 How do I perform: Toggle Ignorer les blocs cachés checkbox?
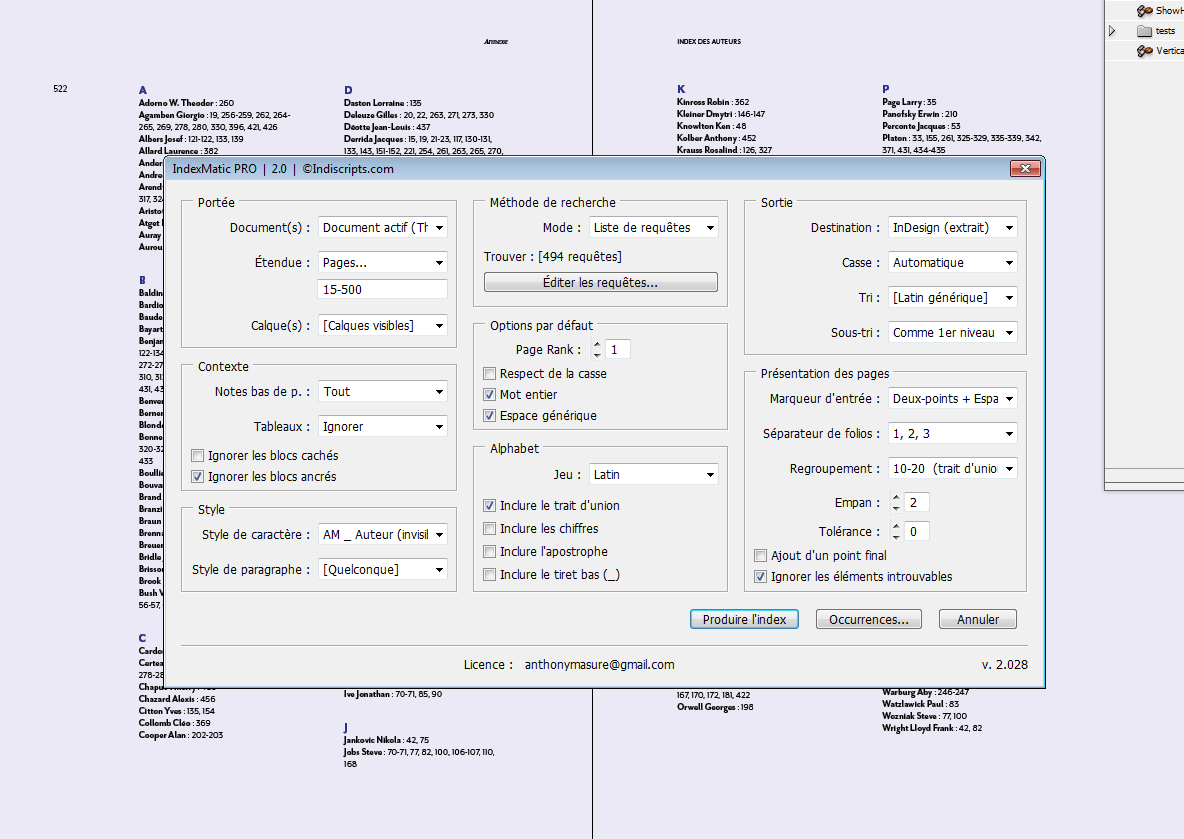coord(197,456)
